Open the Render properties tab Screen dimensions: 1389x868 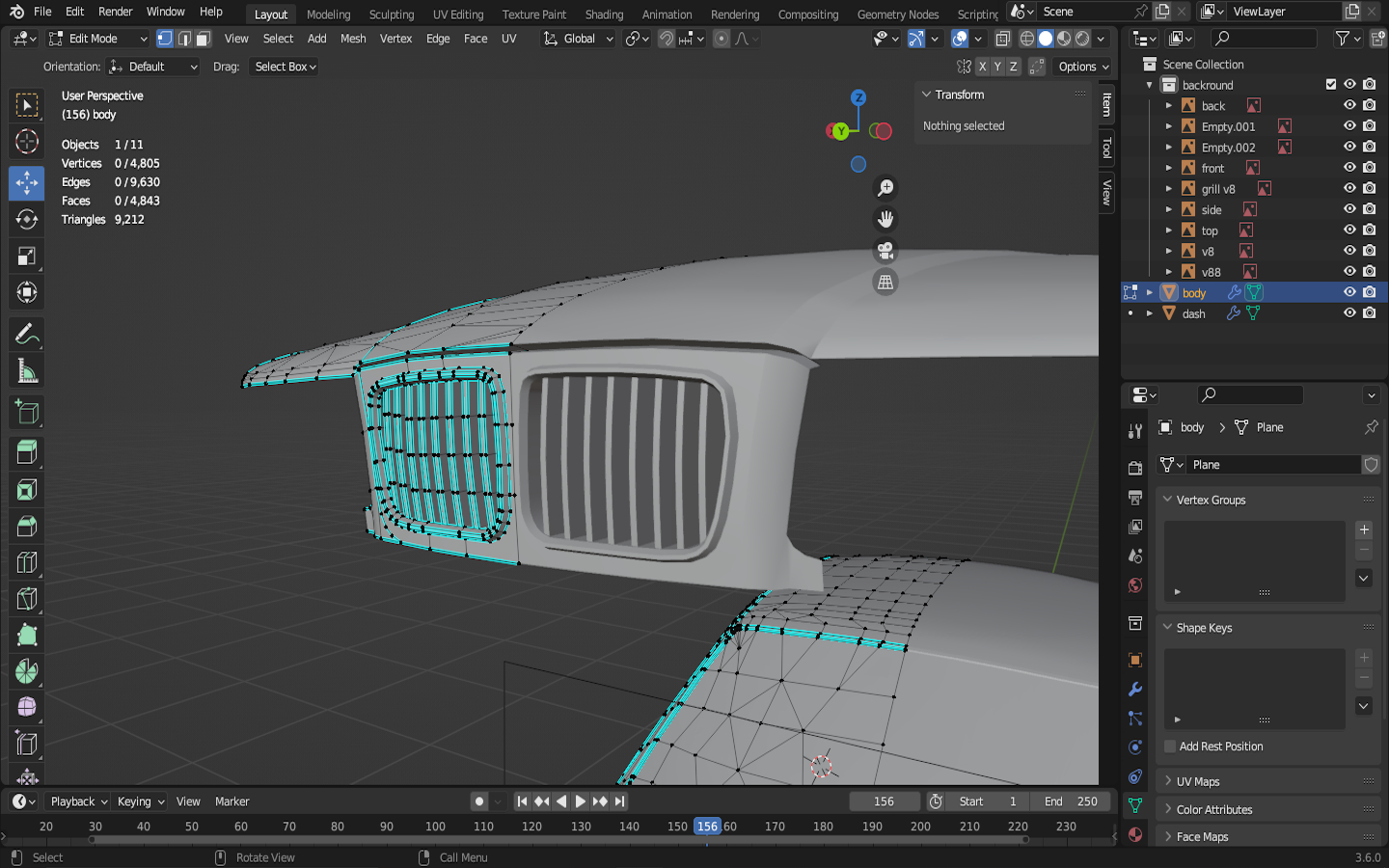coord(1135,468)
